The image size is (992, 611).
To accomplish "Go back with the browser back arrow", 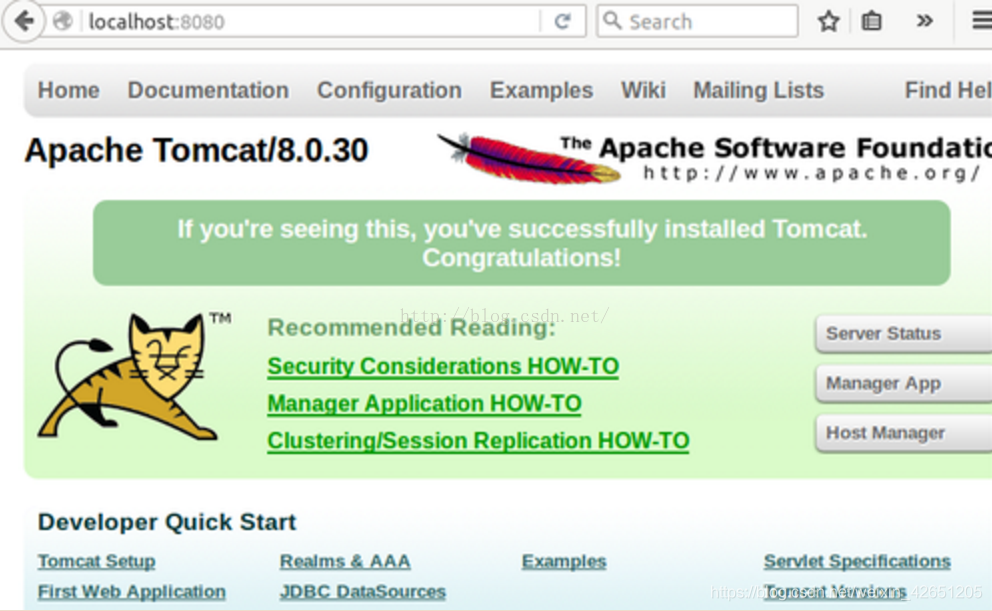I will 24,22.
